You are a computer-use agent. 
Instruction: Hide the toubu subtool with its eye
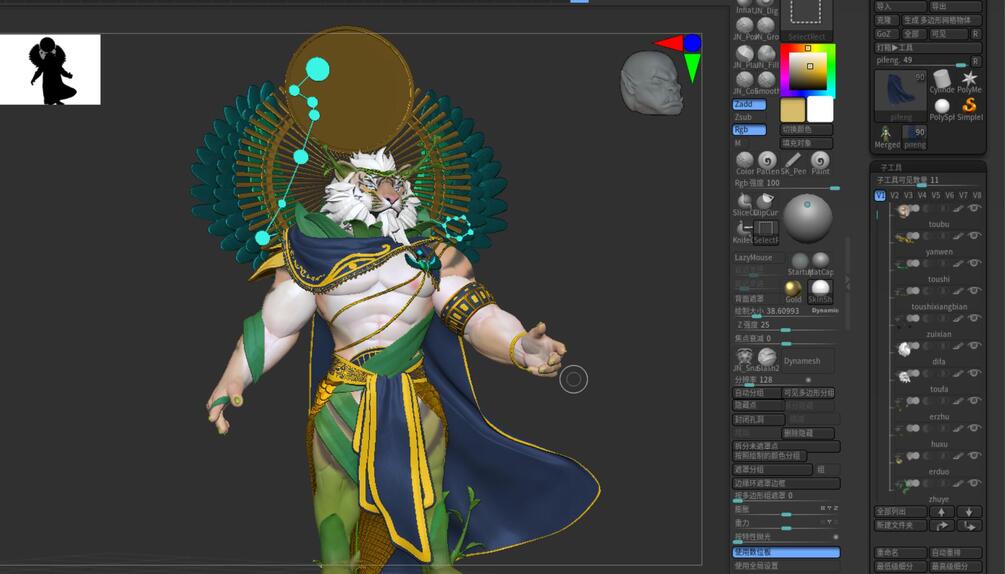click(x=975, y=208)
